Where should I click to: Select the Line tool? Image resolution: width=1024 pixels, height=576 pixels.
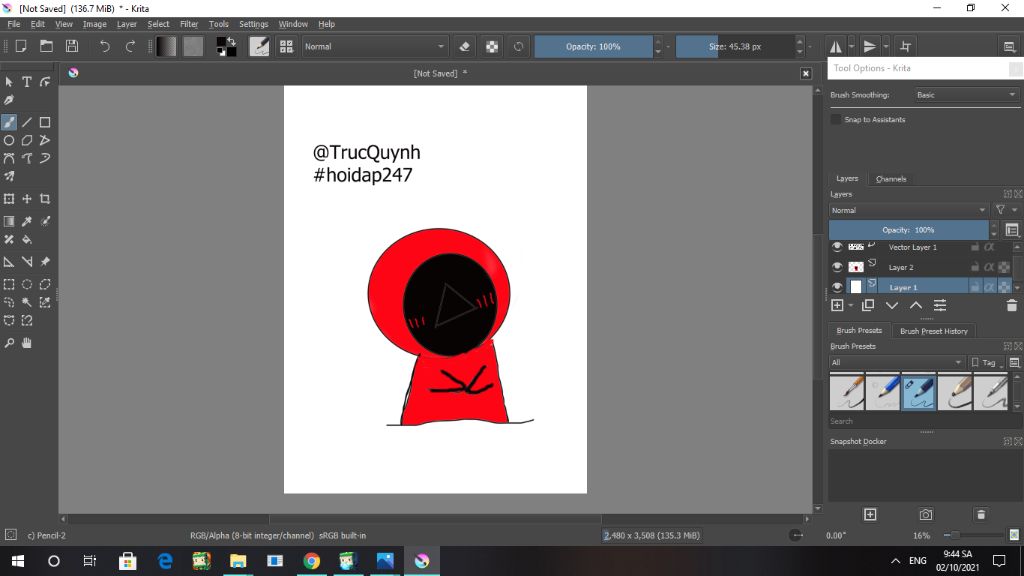[x=27, y=122]
